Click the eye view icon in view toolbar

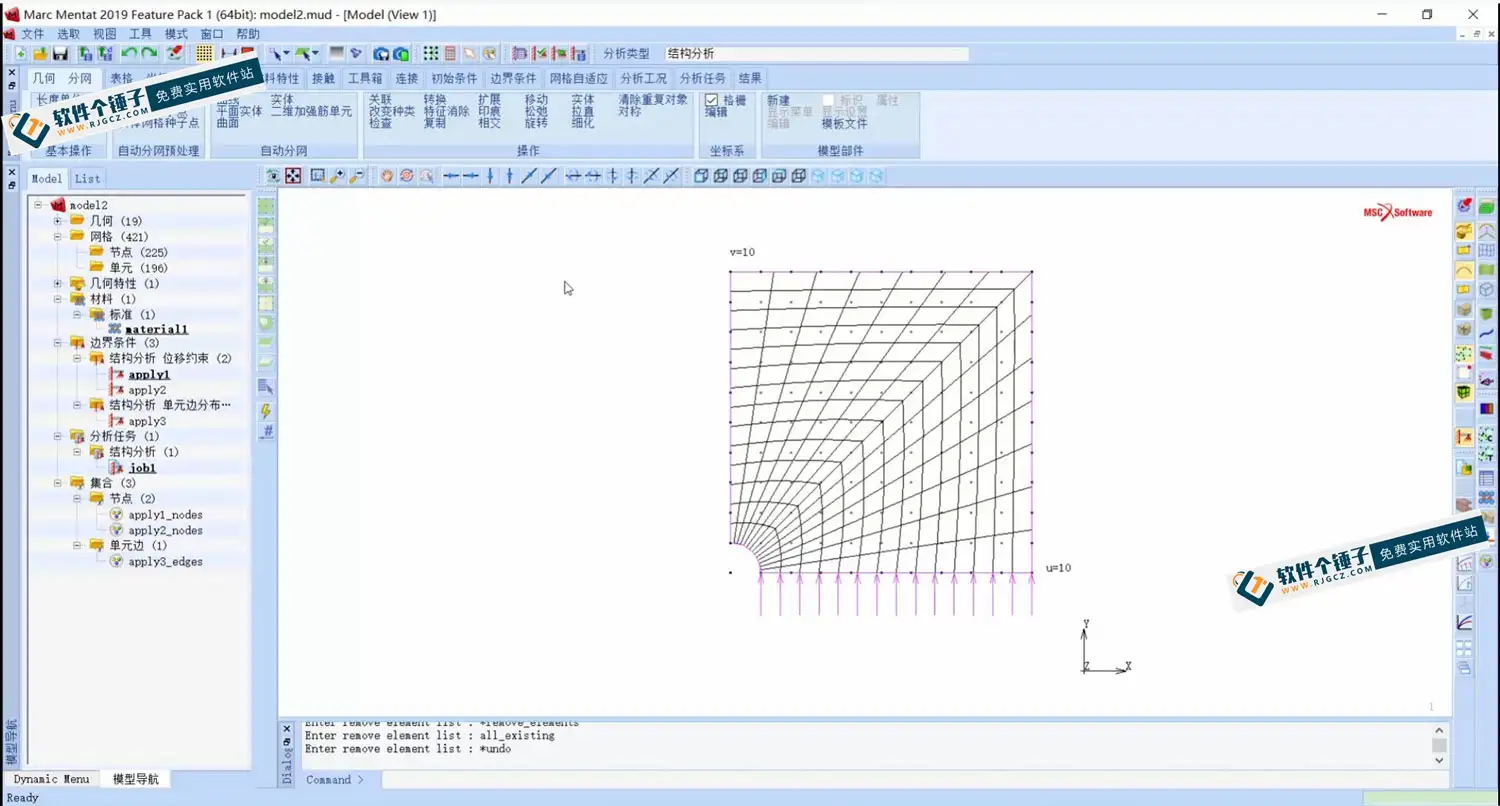(272, 176)
